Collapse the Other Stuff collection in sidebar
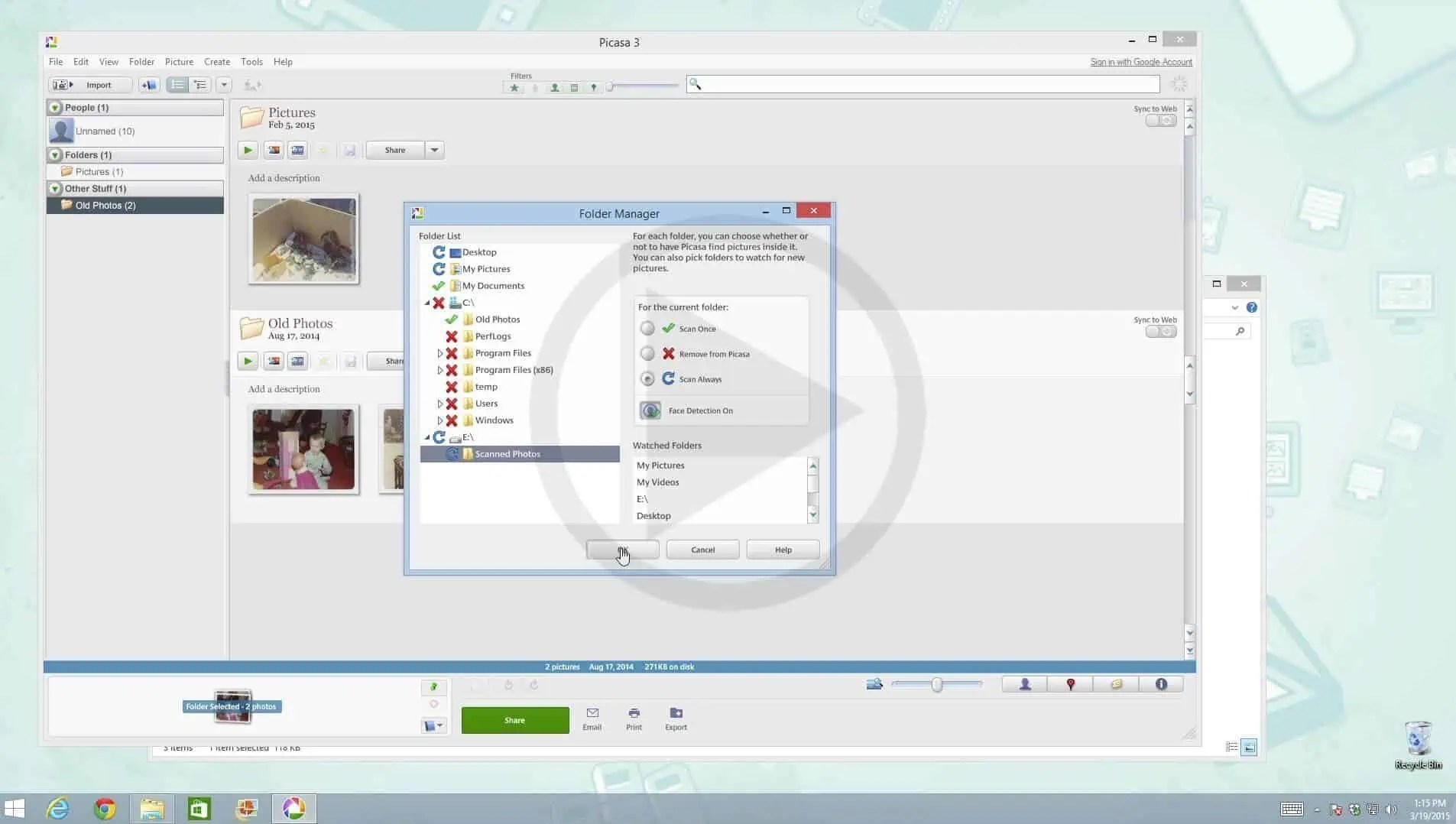Image resolution: width=1456 pixels, height=824 pixels. point(55,189)
